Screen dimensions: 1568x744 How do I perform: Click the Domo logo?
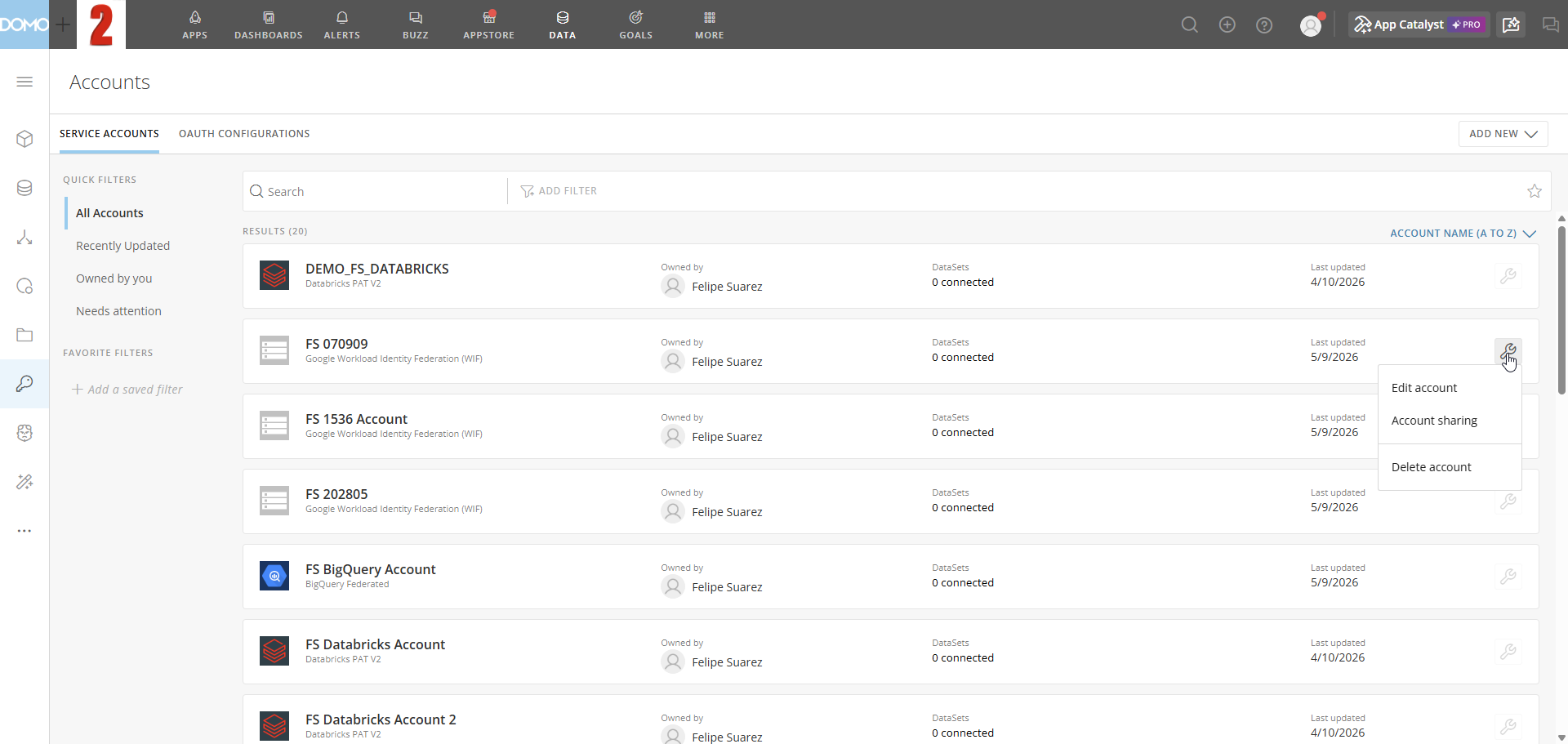pos(24,25)
